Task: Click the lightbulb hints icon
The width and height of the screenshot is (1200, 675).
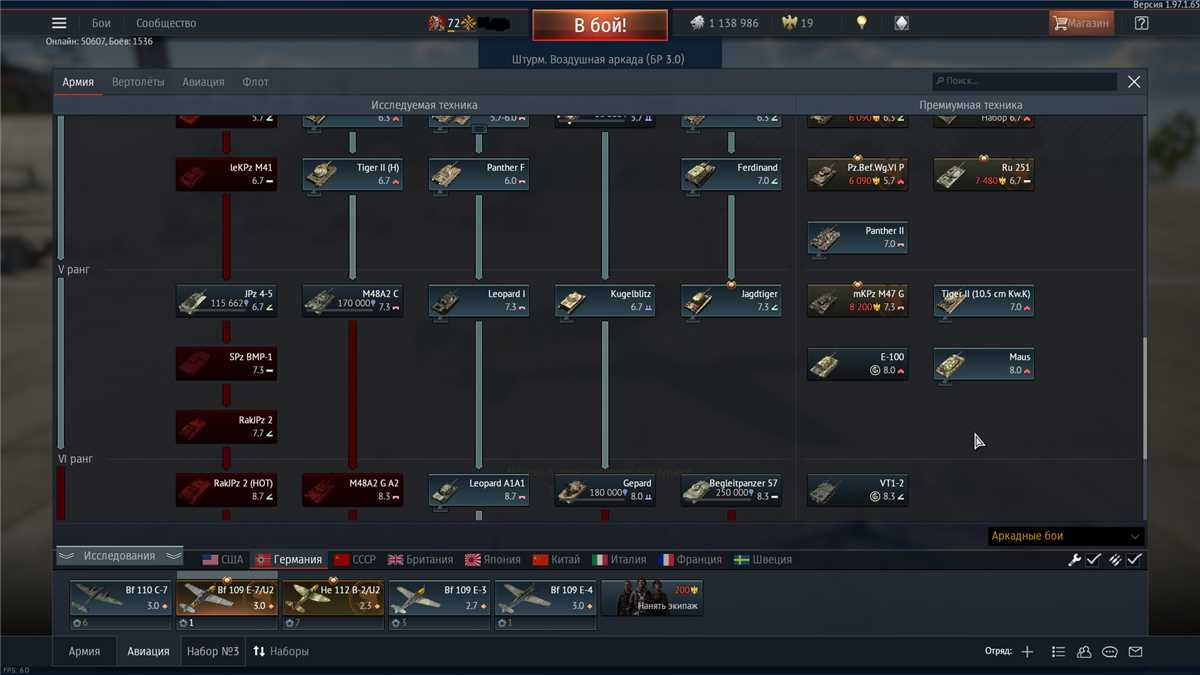Action: click(862, 23)
